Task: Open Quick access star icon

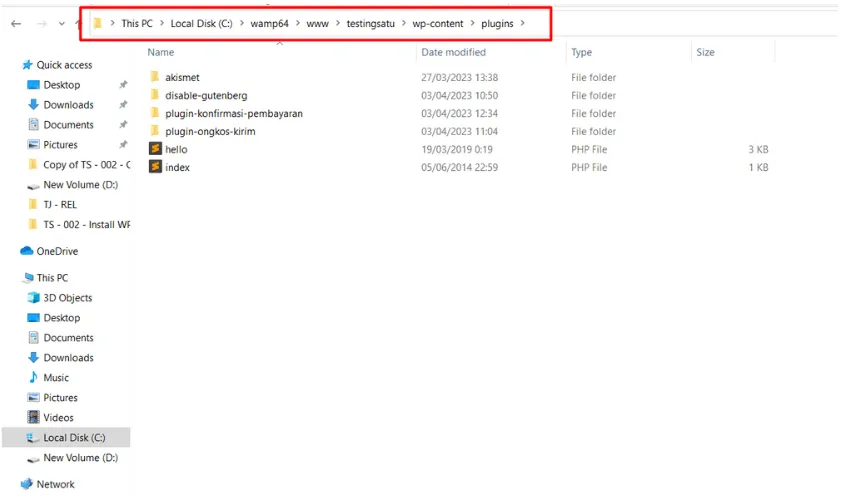Action: [x=27, y=65]
